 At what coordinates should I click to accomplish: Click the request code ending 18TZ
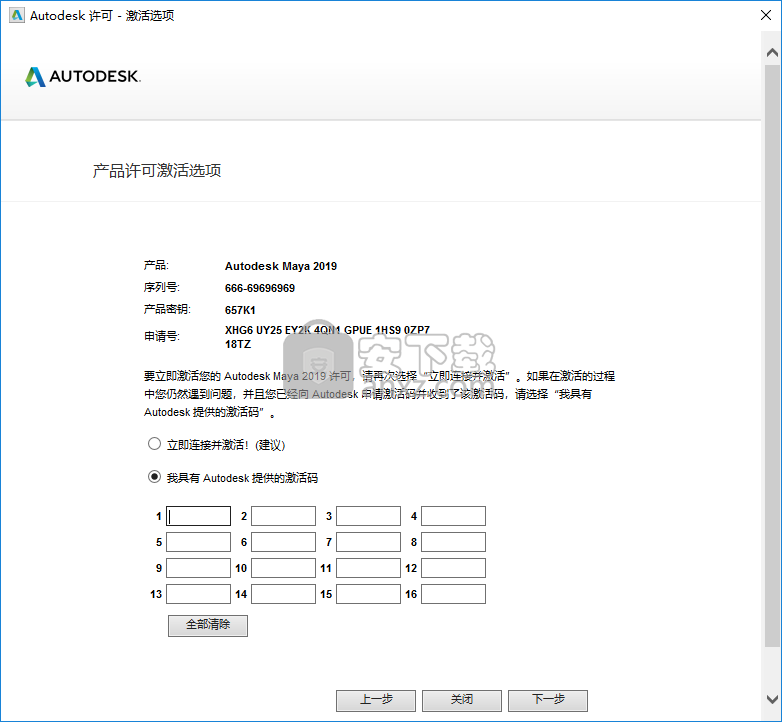(327, 337)
